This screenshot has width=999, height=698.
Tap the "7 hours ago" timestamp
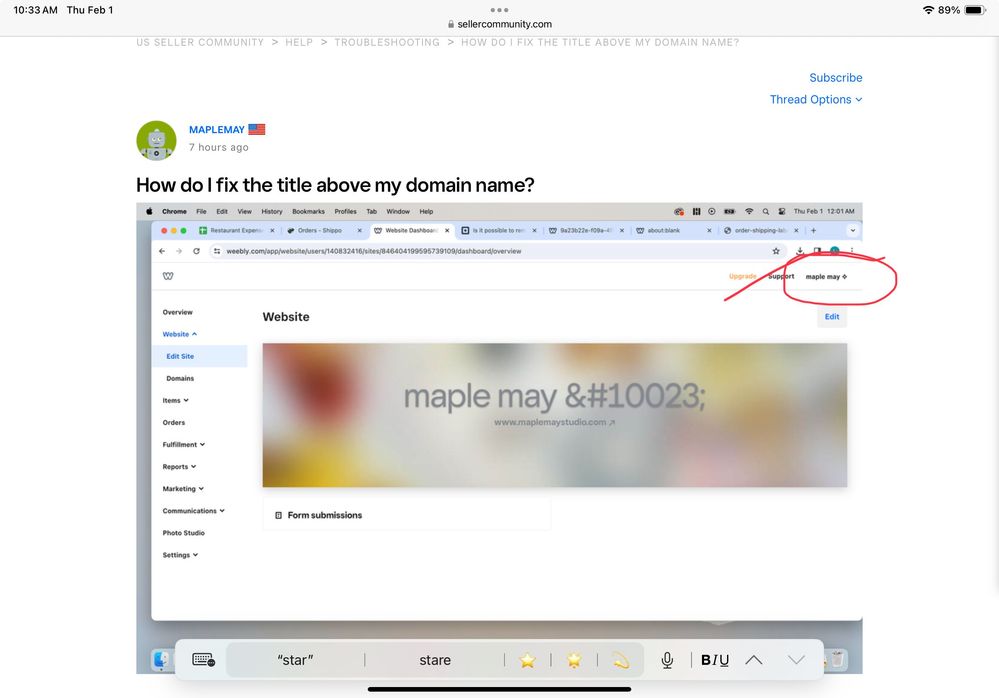219,147
